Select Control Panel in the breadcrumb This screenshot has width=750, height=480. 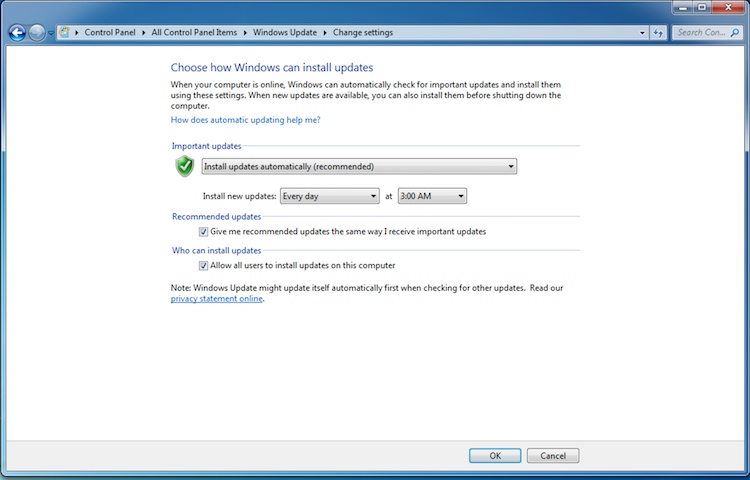(110, 33)
